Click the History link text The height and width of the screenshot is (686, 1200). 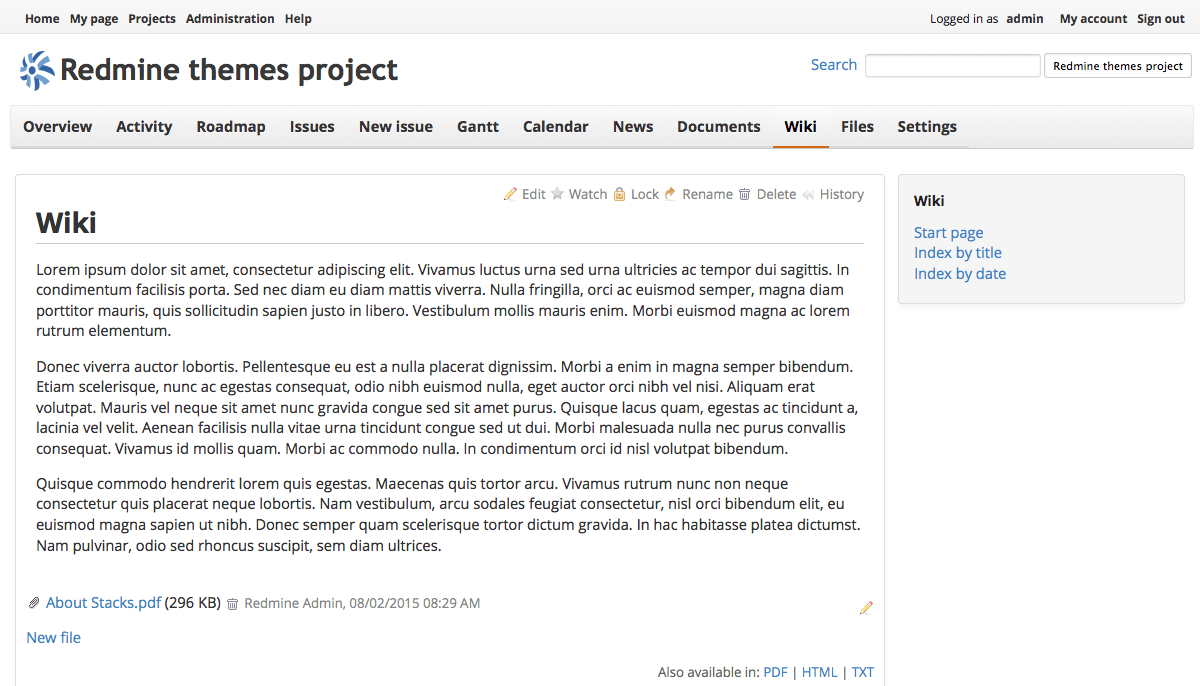pyautogui.click(x=842, y=194)
